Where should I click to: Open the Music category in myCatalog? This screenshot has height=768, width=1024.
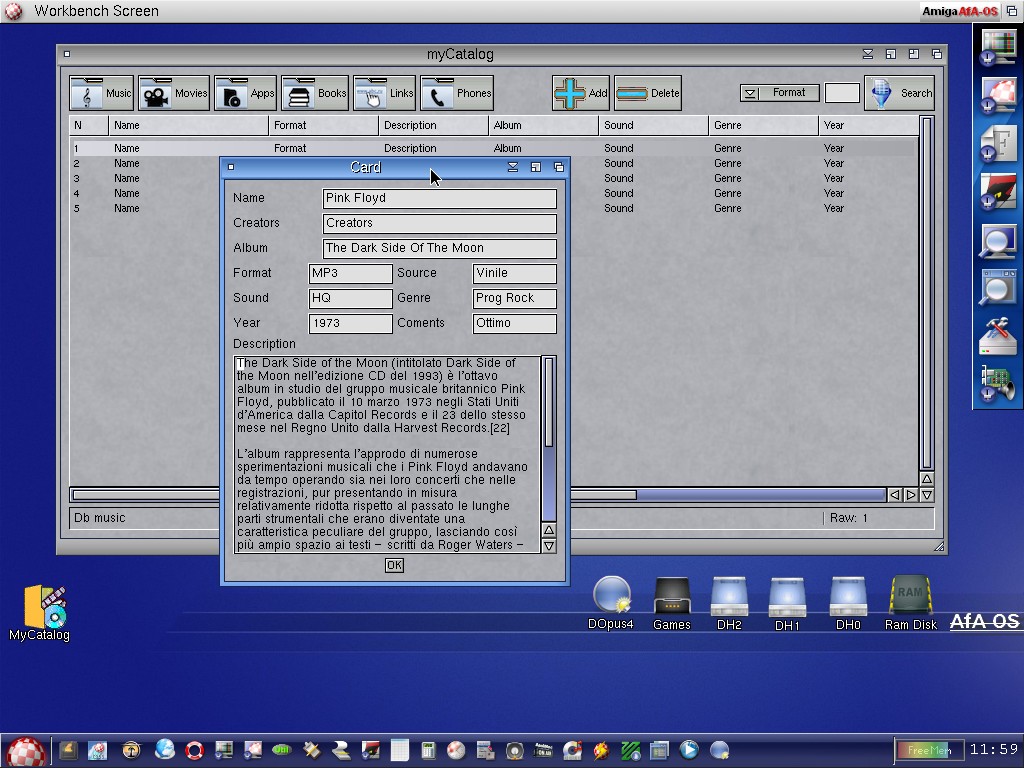click(102, 93)
